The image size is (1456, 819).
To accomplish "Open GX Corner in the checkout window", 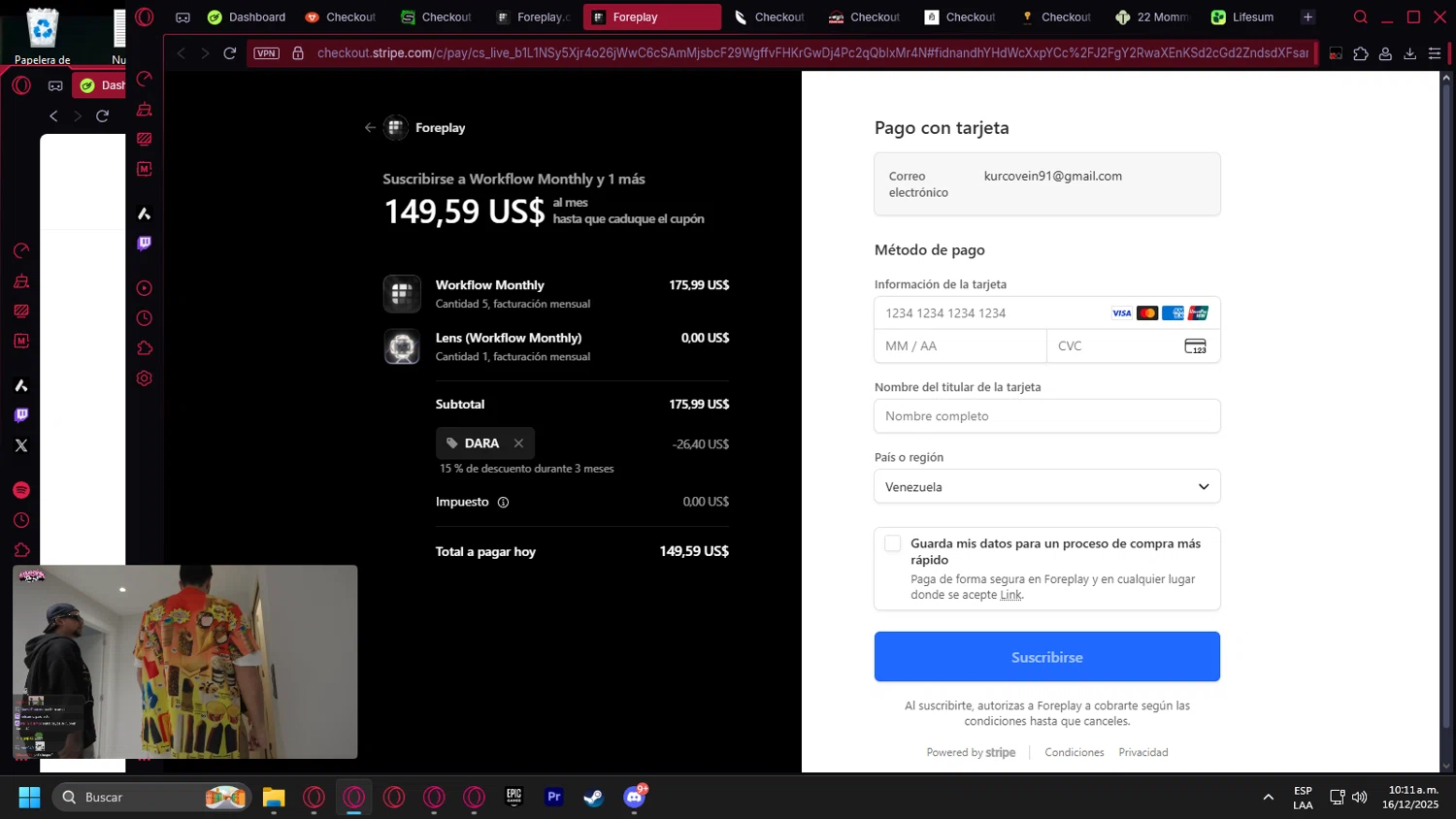I will (x=182, y=17).
